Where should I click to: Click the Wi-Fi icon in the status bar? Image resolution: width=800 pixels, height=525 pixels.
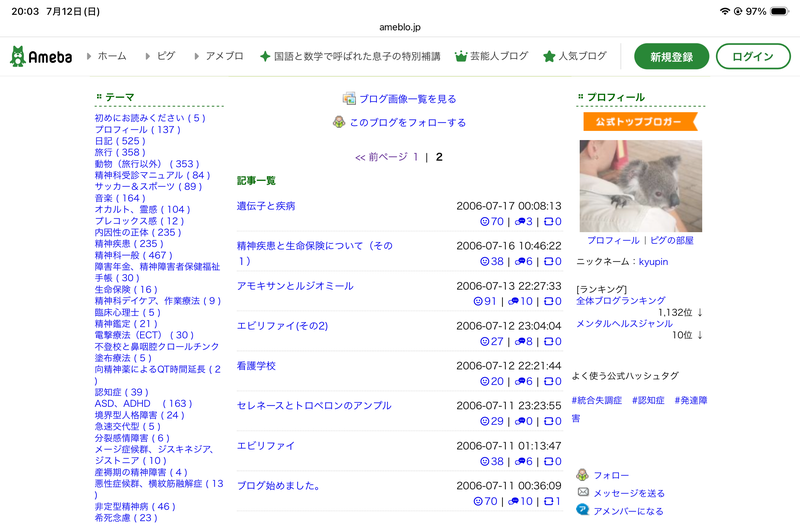click(x=724, y=11)
